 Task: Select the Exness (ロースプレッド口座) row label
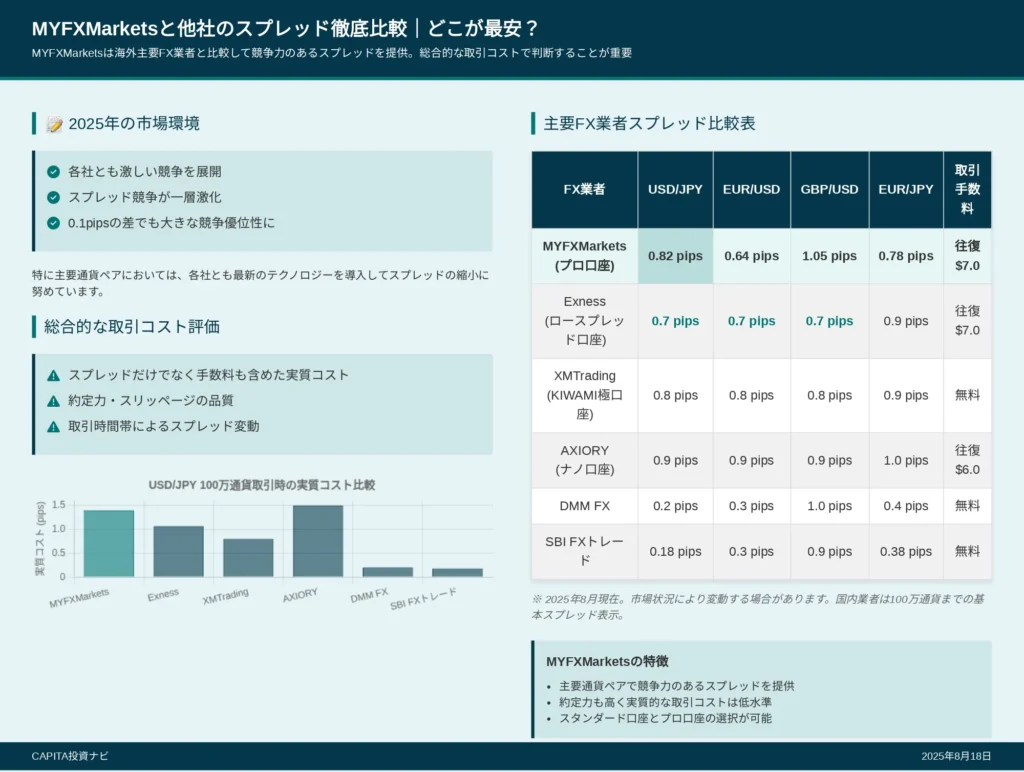(584, 321)
